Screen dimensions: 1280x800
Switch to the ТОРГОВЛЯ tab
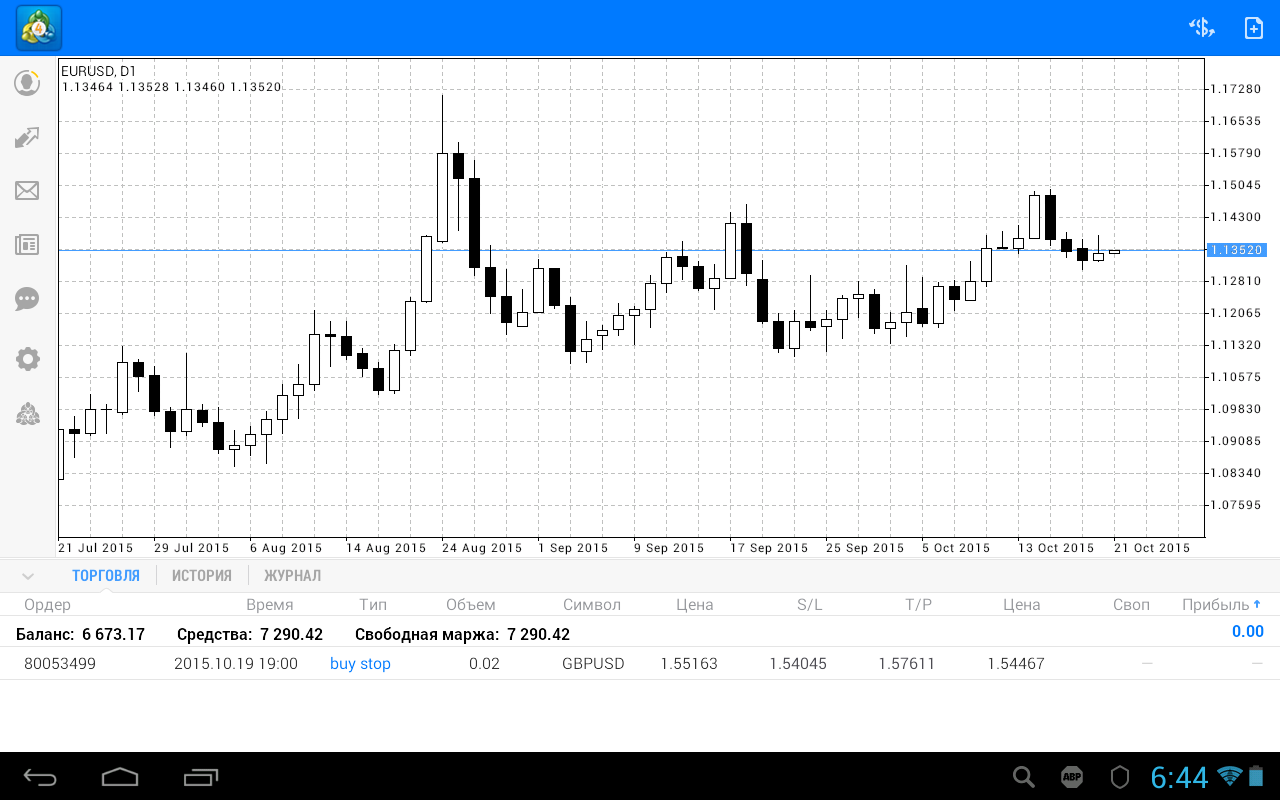click(106, 576)
